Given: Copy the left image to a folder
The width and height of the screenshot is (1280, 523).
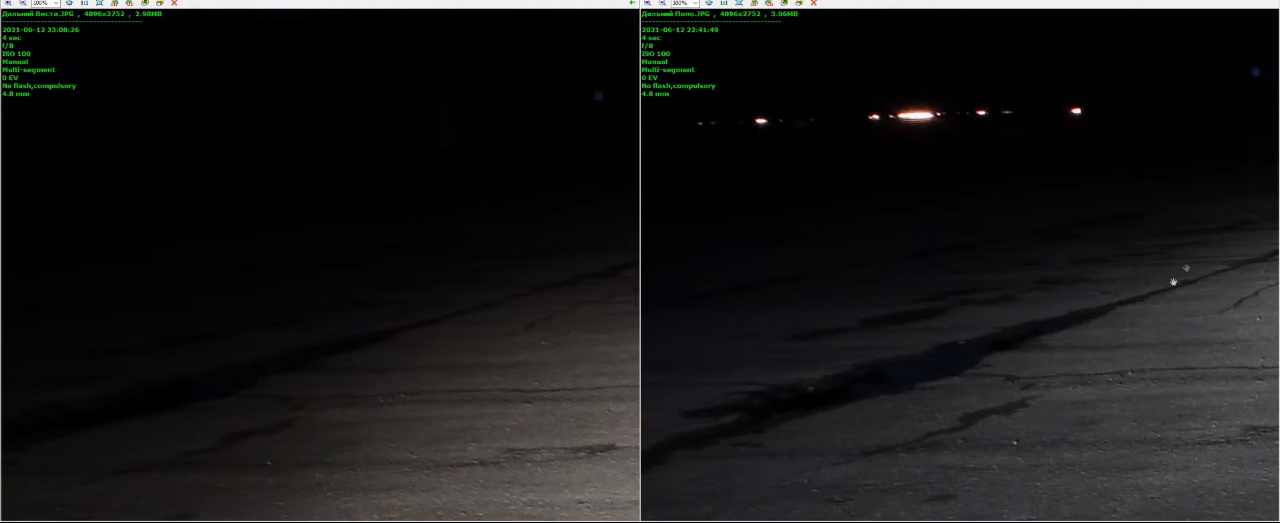Looking at the screenshot, I should click(144, 3).
